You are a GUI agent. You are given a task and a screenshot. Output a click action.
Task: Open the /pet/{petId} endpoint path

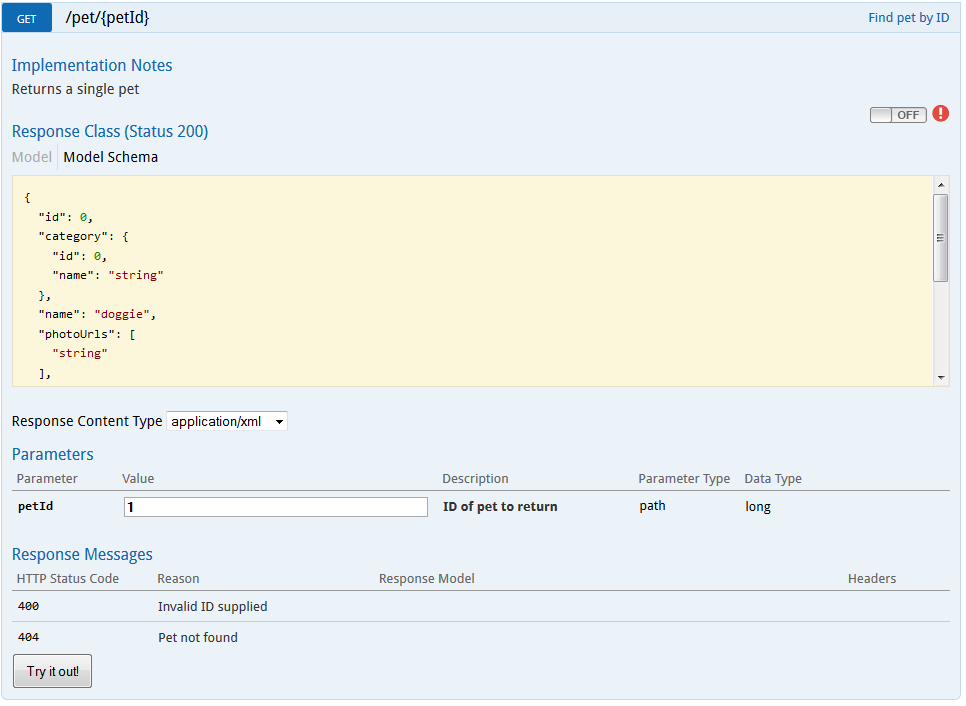[x=107, y=18]
